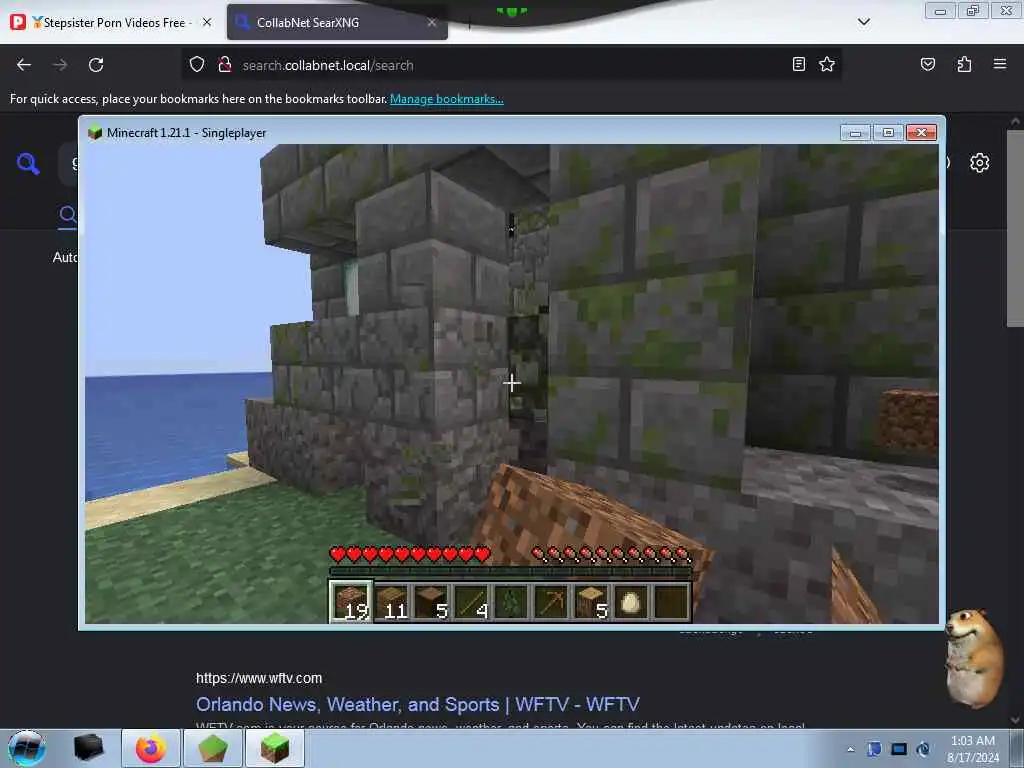Click the https://www.wftv.com URL text
1024x768 pixels.
tap(259, 678)
